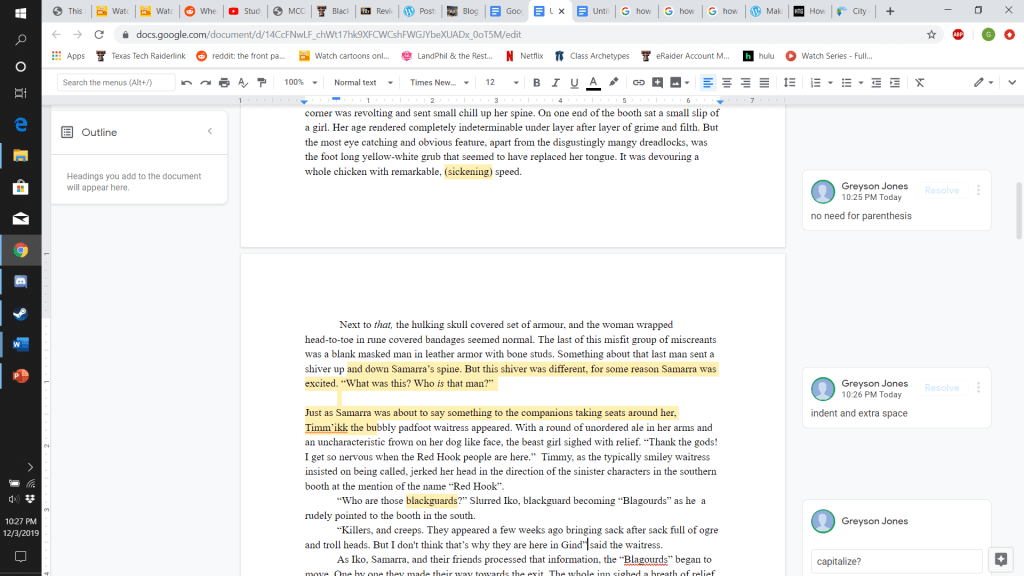Click the highlight color marker icon
The height and width of the screenshot is (576, 1024).
614,82
